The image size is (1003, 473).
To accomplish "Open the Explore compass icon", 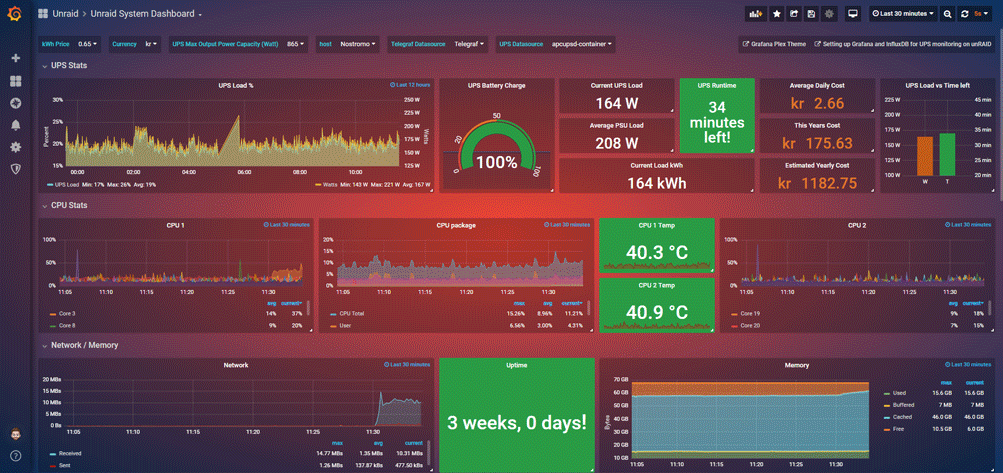I will pos(15,103).
